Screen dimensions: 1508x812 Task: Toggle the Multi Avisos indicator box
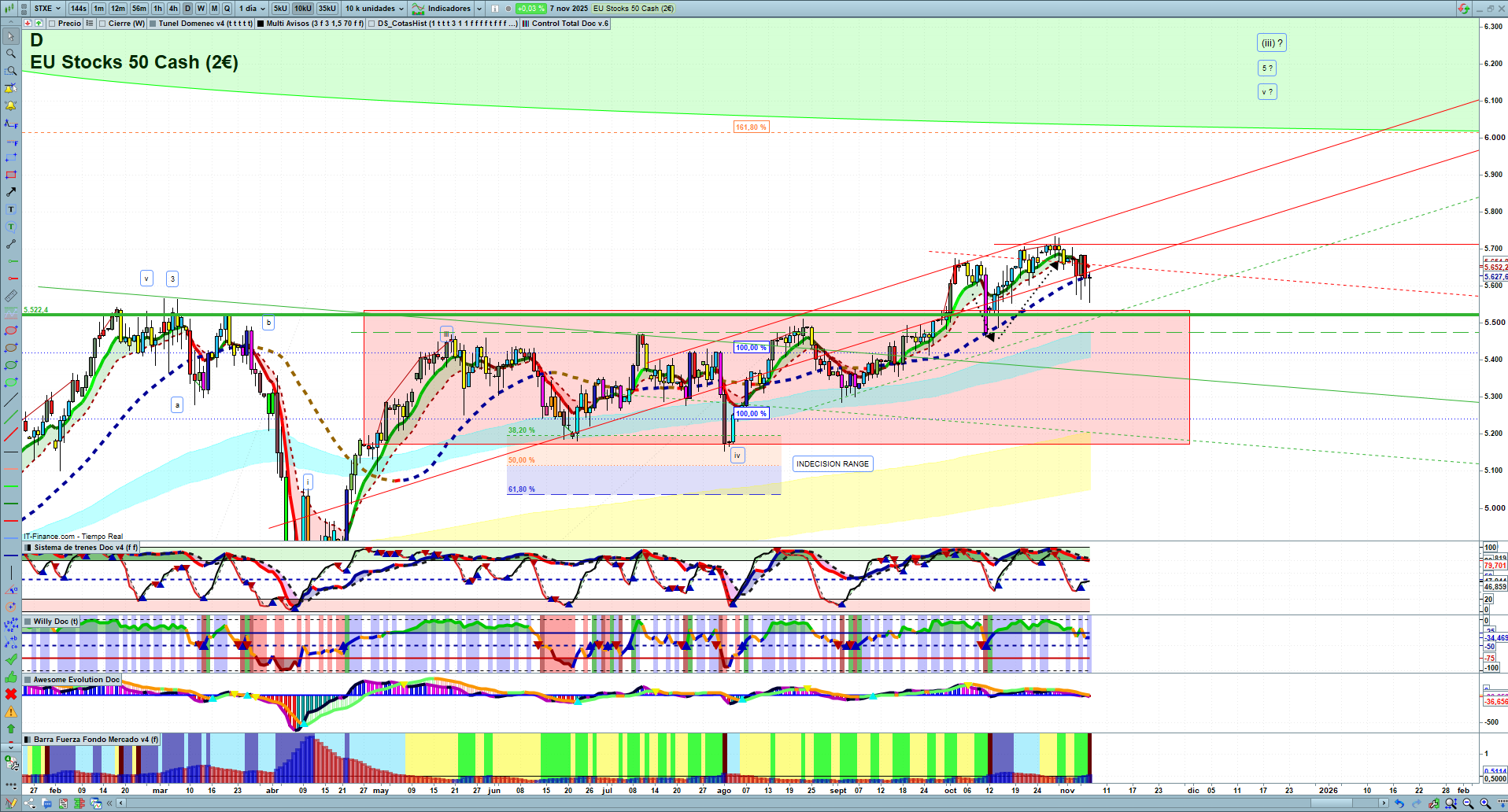(x=261, y=24)
